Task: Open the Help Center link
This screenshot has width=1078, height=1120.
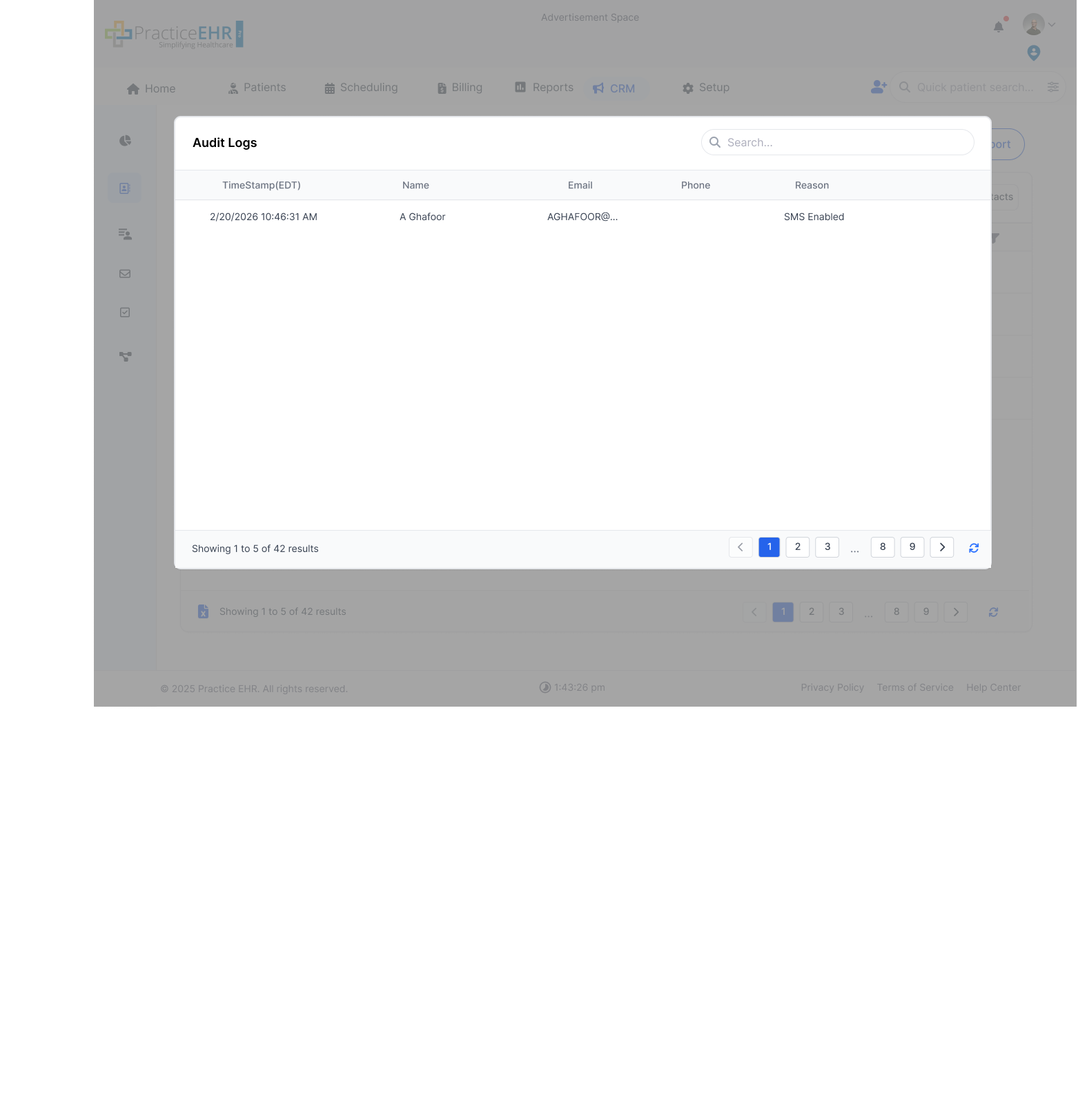Action: pos(993,687)
